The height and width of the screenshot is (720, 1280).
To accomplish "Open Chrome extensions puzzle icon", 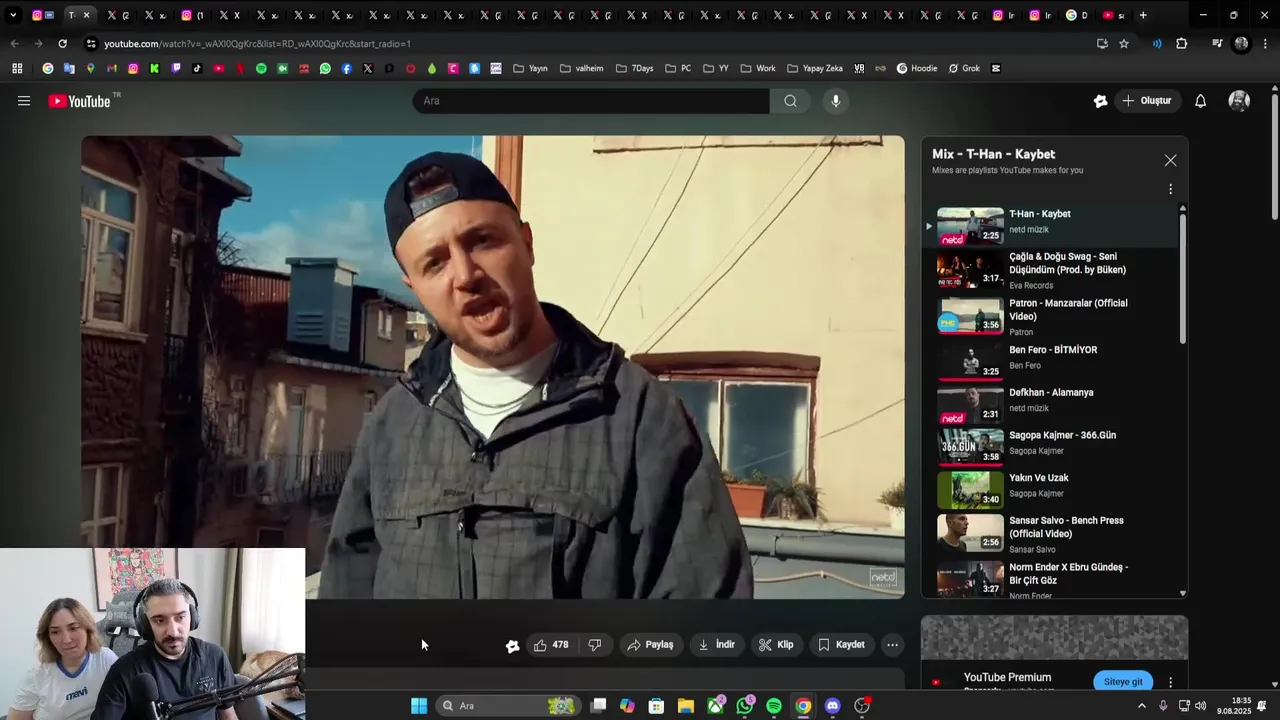I will tap(1181, 44).
